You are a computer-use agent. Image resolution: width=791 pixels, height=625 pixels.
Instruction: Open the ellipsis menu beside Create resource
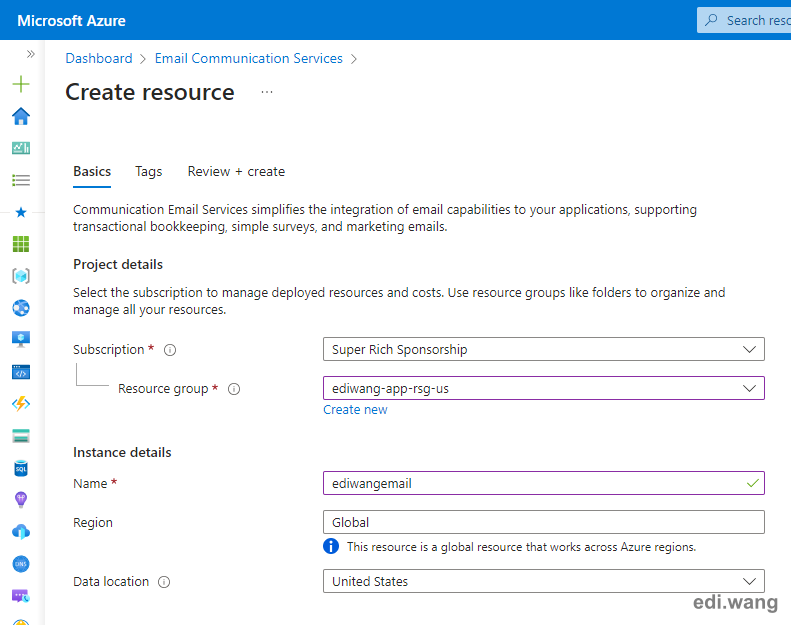pos(267,92)
